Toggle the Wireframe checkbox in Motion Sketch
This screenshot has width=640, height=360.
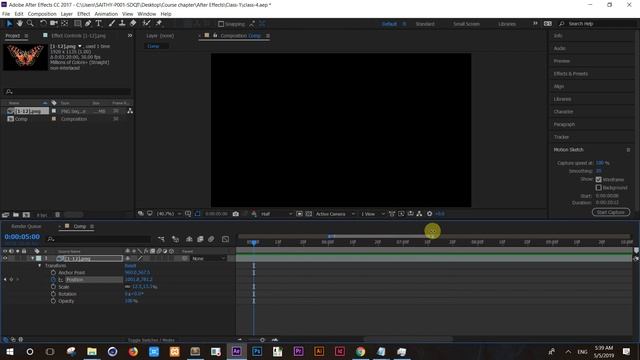[x=598, y=180]
